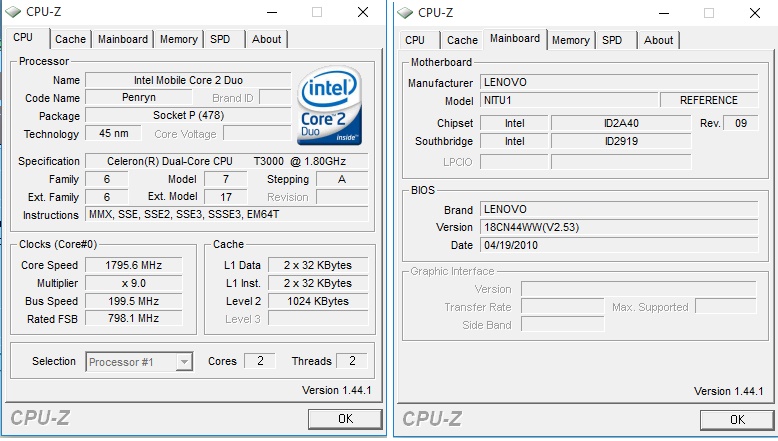The image size is (778, 441).
Task: Open Cache tab in right window
Action: [462, 40]
